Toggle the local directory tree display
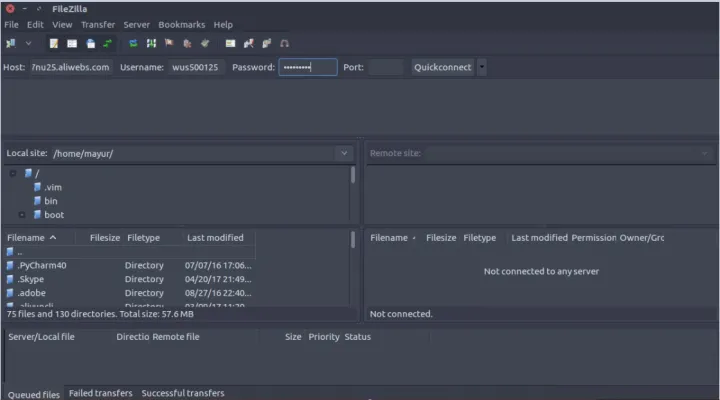720x400 pixels. (72, 43)
